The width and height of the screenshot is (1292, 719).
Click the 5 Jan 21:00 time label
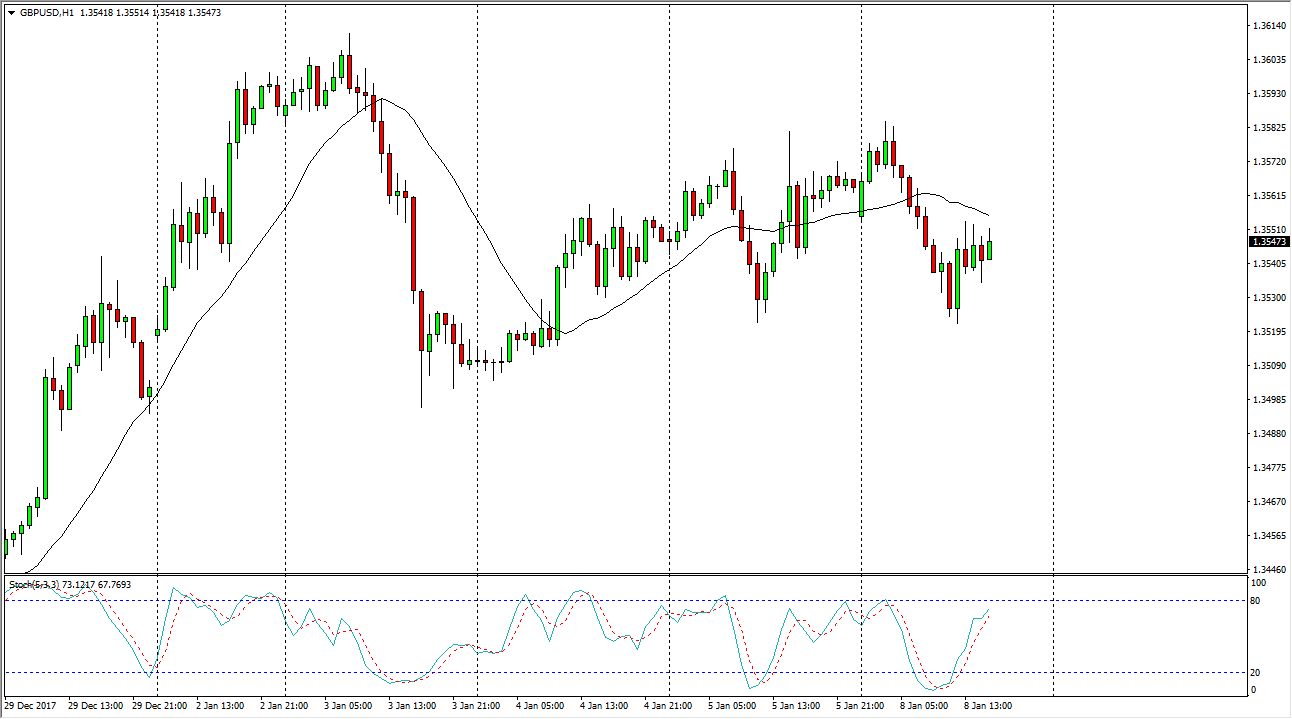pos(860,706)
